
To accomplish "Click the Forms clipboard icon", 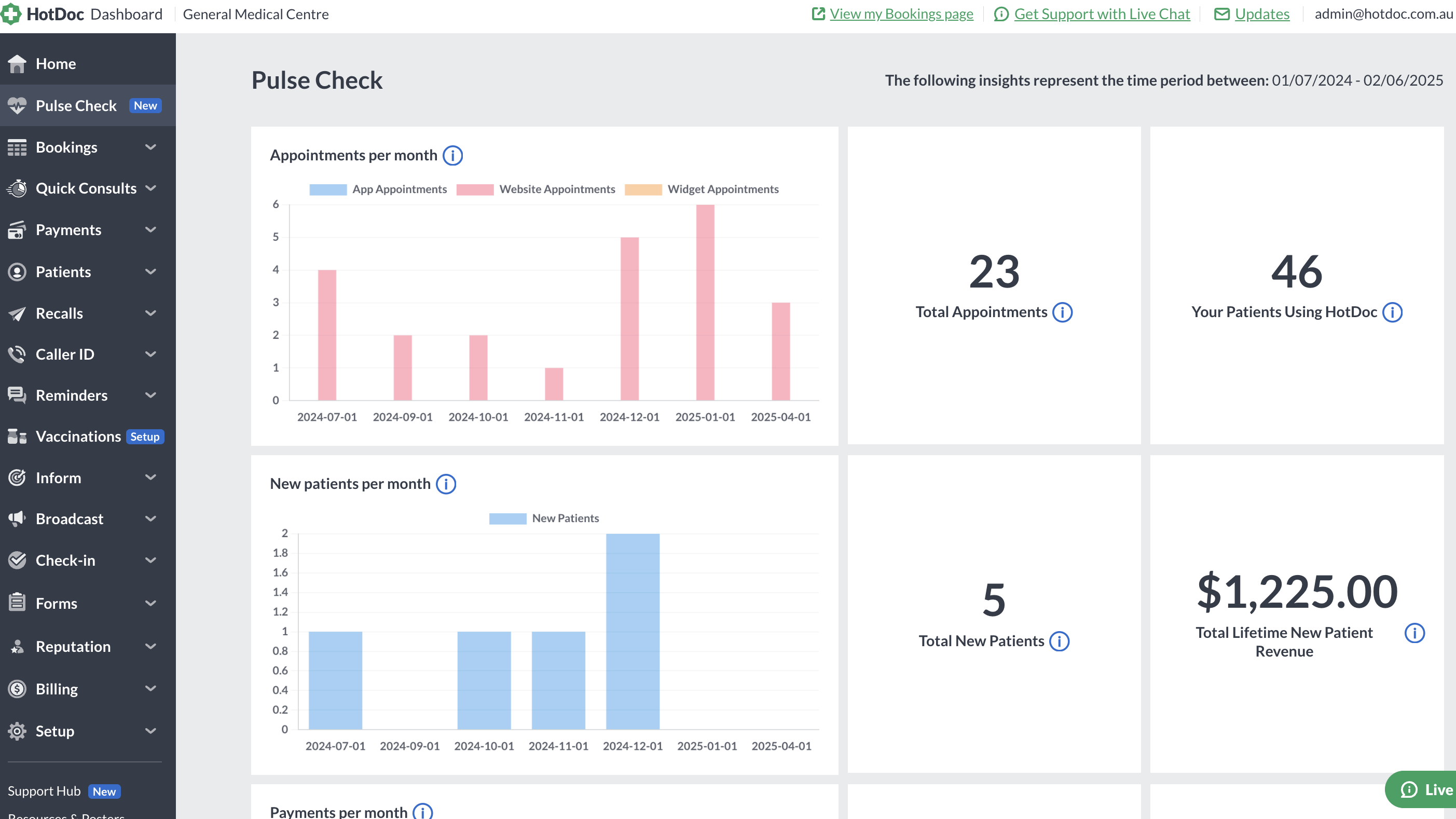I will point(17,603).
